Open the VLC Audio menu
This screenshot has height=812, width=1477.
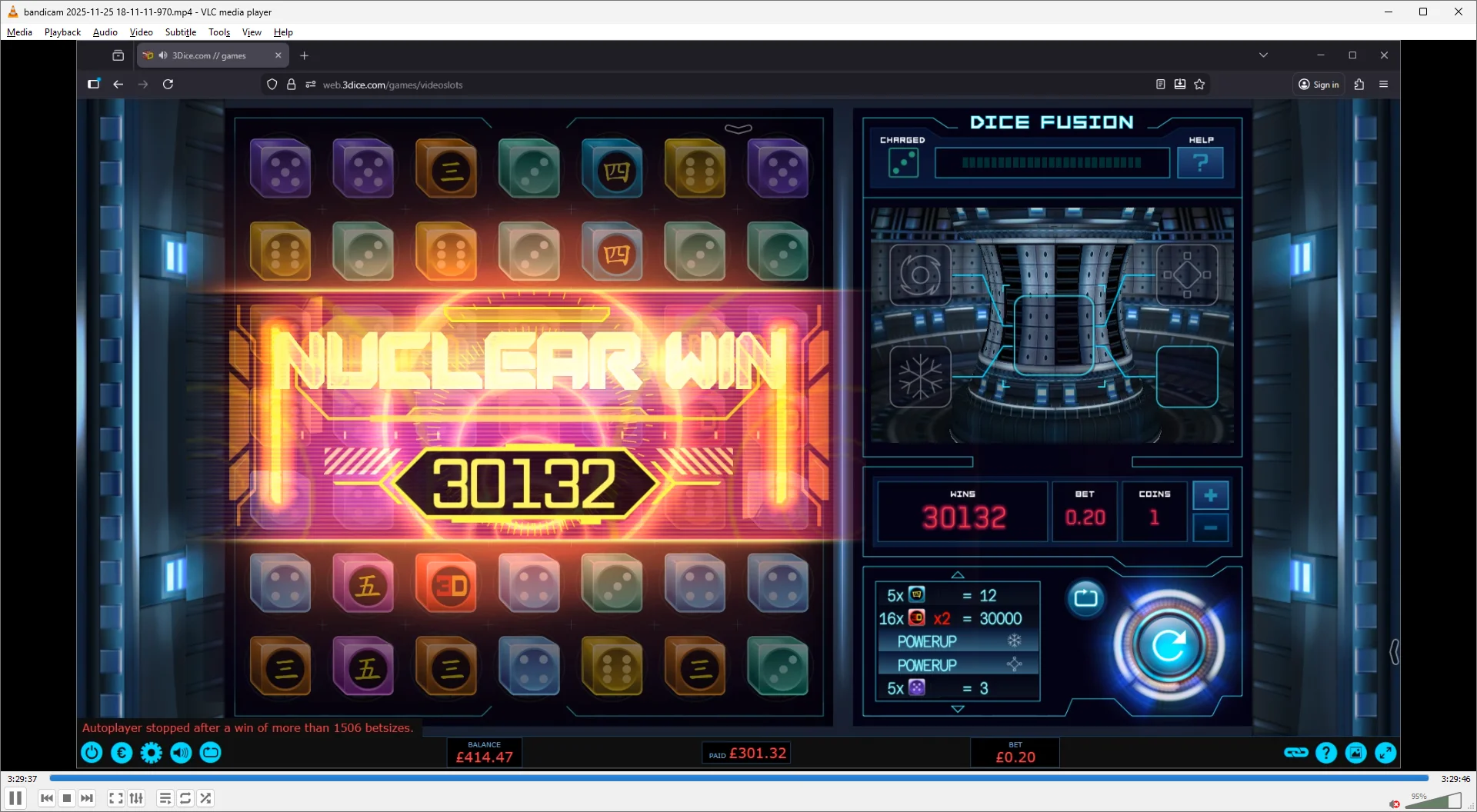pyautogui.click(x=105, y=32)
